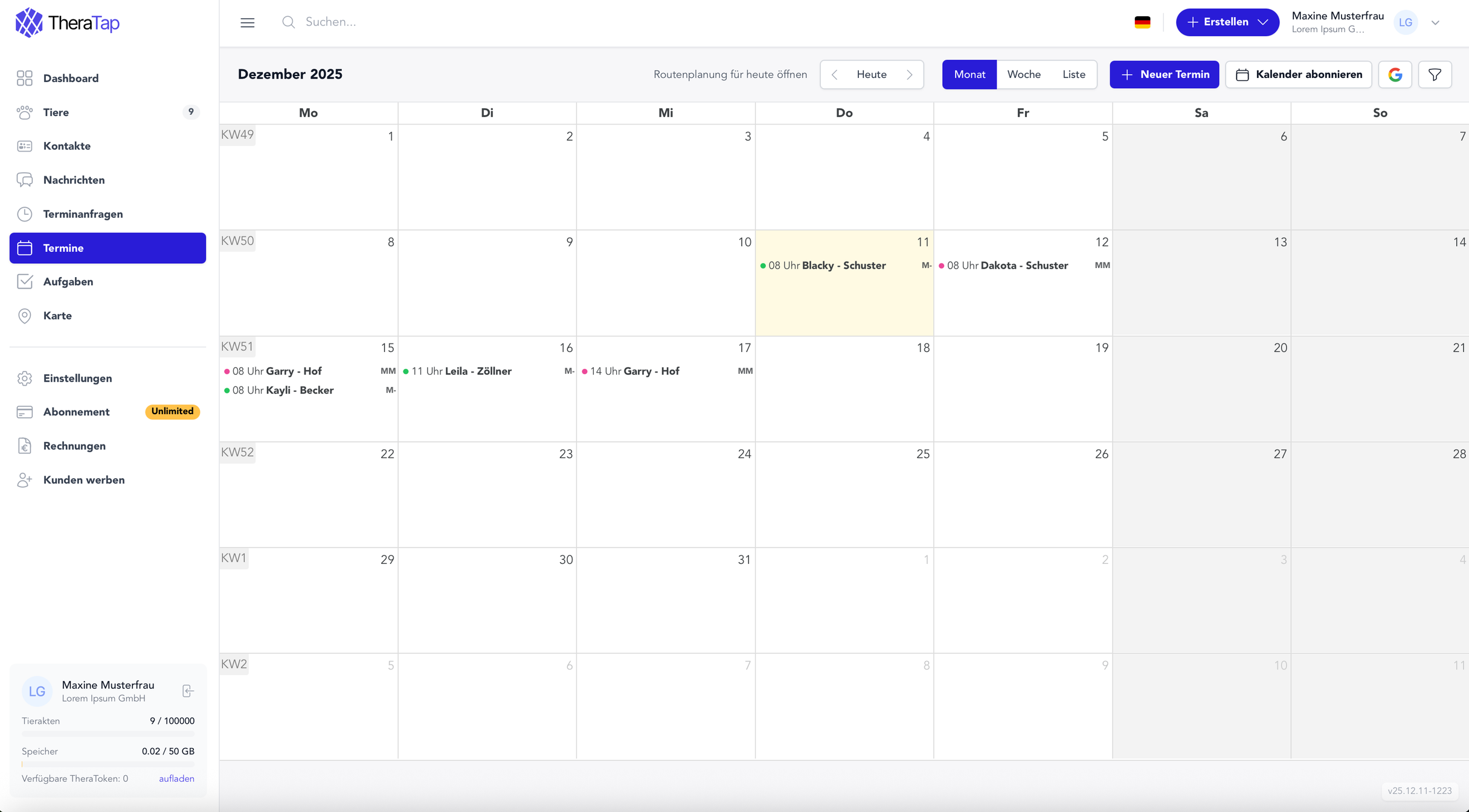Show the Karte map view
This screenshot has width=1469, height=812.
pyautogui.click(x=58, y=315)
